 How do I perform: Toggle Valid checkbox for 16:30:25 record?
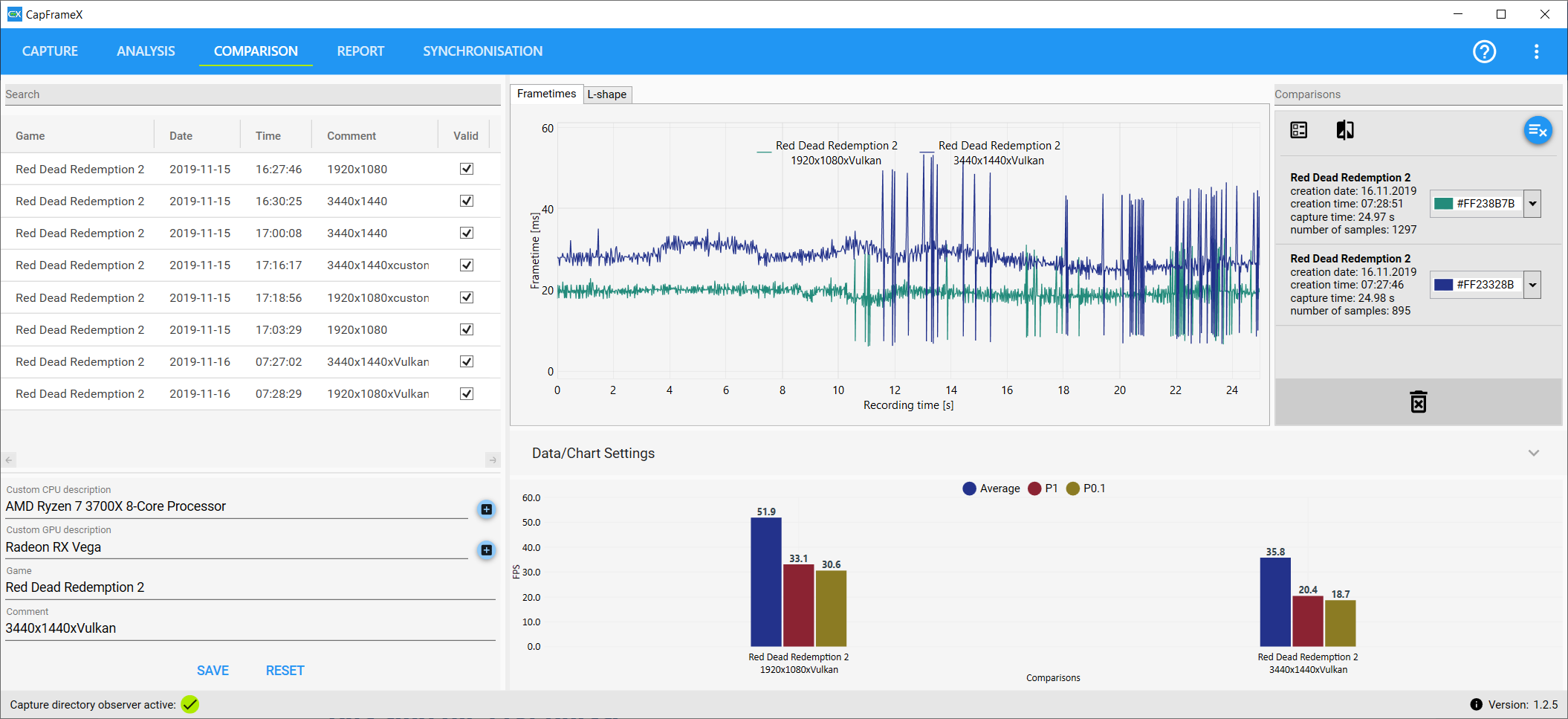(x=467, y=201)
